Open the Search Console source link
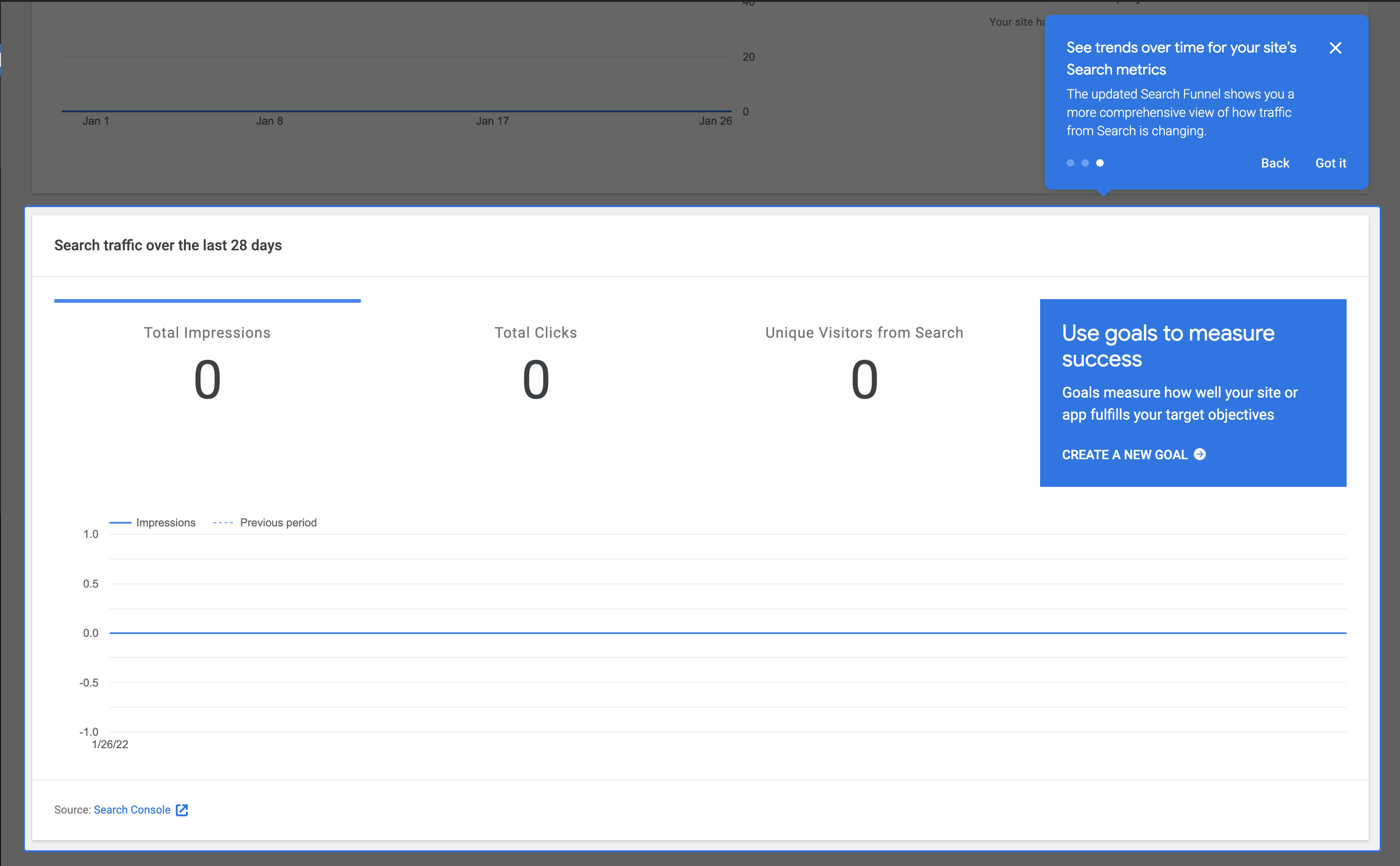This screenshot has width=1400, height=866. pos(132,809)
